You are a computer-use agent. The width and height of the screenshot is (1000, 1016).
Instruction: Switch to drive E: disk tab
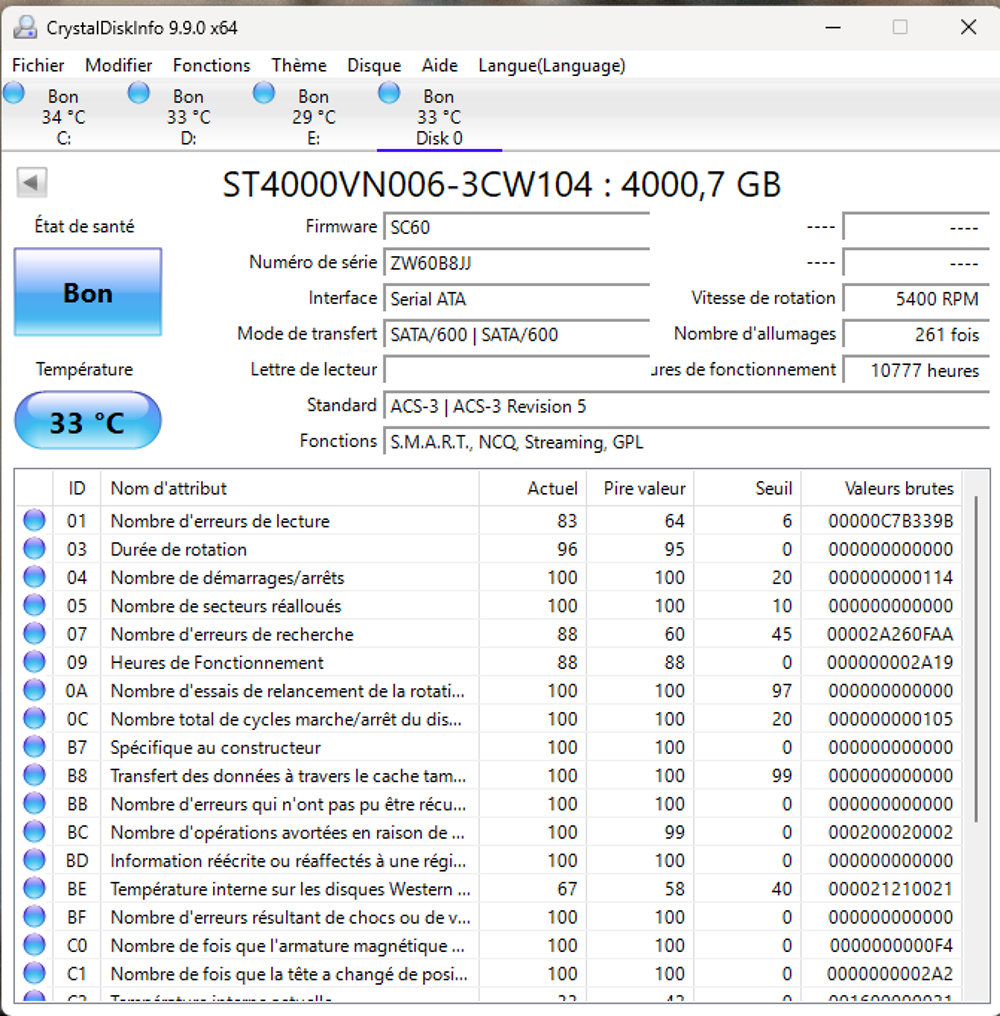[314, 117]
